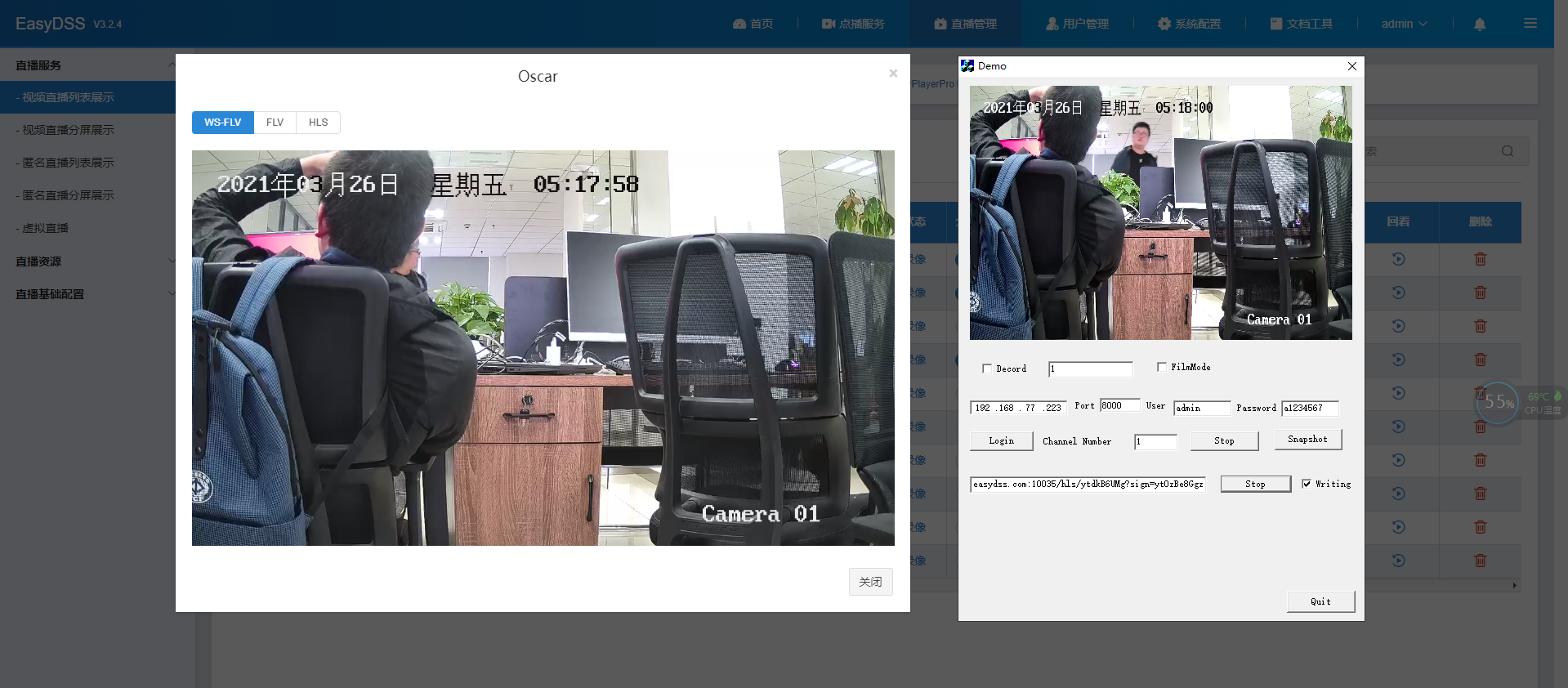Click the table's horizontal scrollbar right arrow
Viewport: 1568px width, 688px height.
coord(1514,585)
